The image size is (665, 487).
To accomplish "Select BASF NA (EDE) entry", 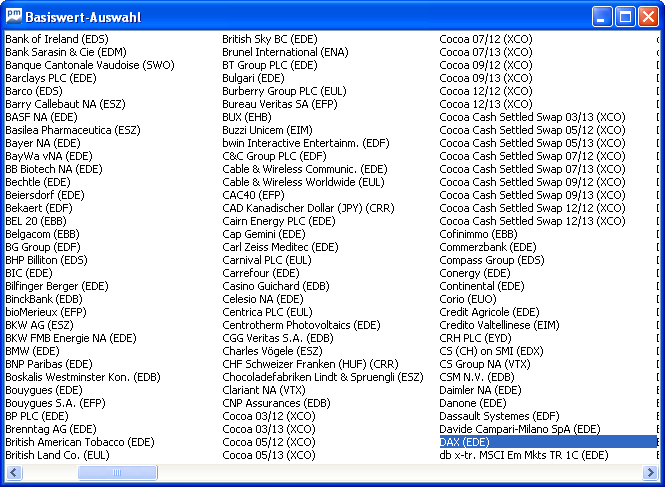I will pyautogui.click(x=41, y=117).
